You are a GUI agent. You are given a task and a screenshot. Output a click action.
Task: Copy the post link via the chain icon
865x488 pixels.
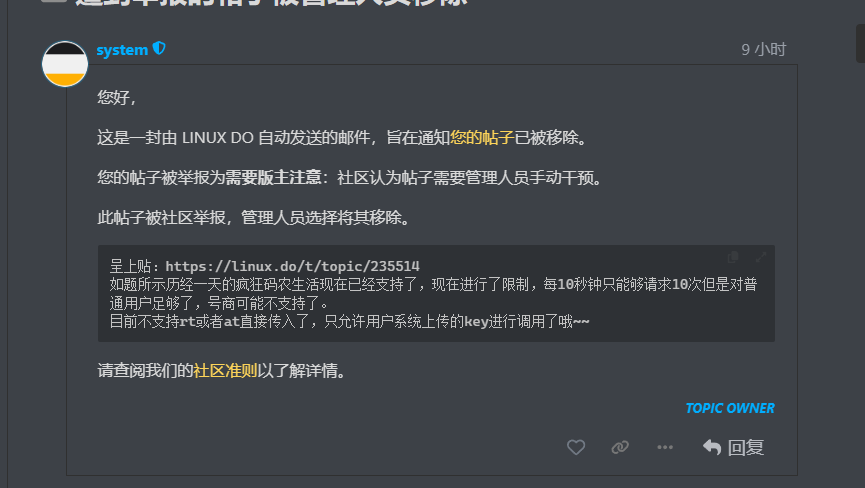[x=620, y=447]
